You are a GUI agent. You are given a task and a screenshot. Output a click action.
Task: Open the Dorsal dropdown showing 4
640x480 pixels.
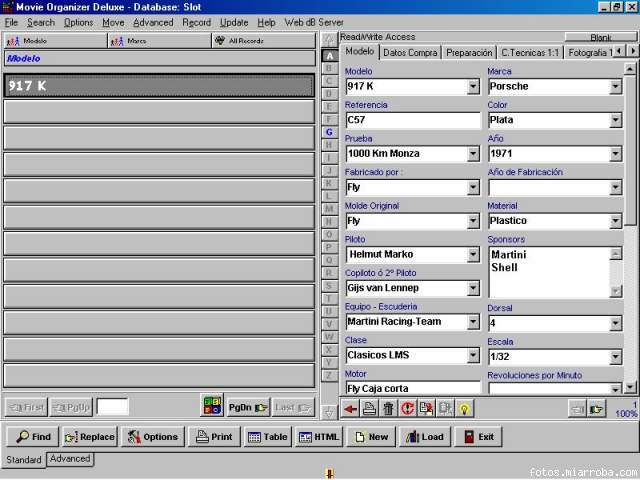coord(616,323)
